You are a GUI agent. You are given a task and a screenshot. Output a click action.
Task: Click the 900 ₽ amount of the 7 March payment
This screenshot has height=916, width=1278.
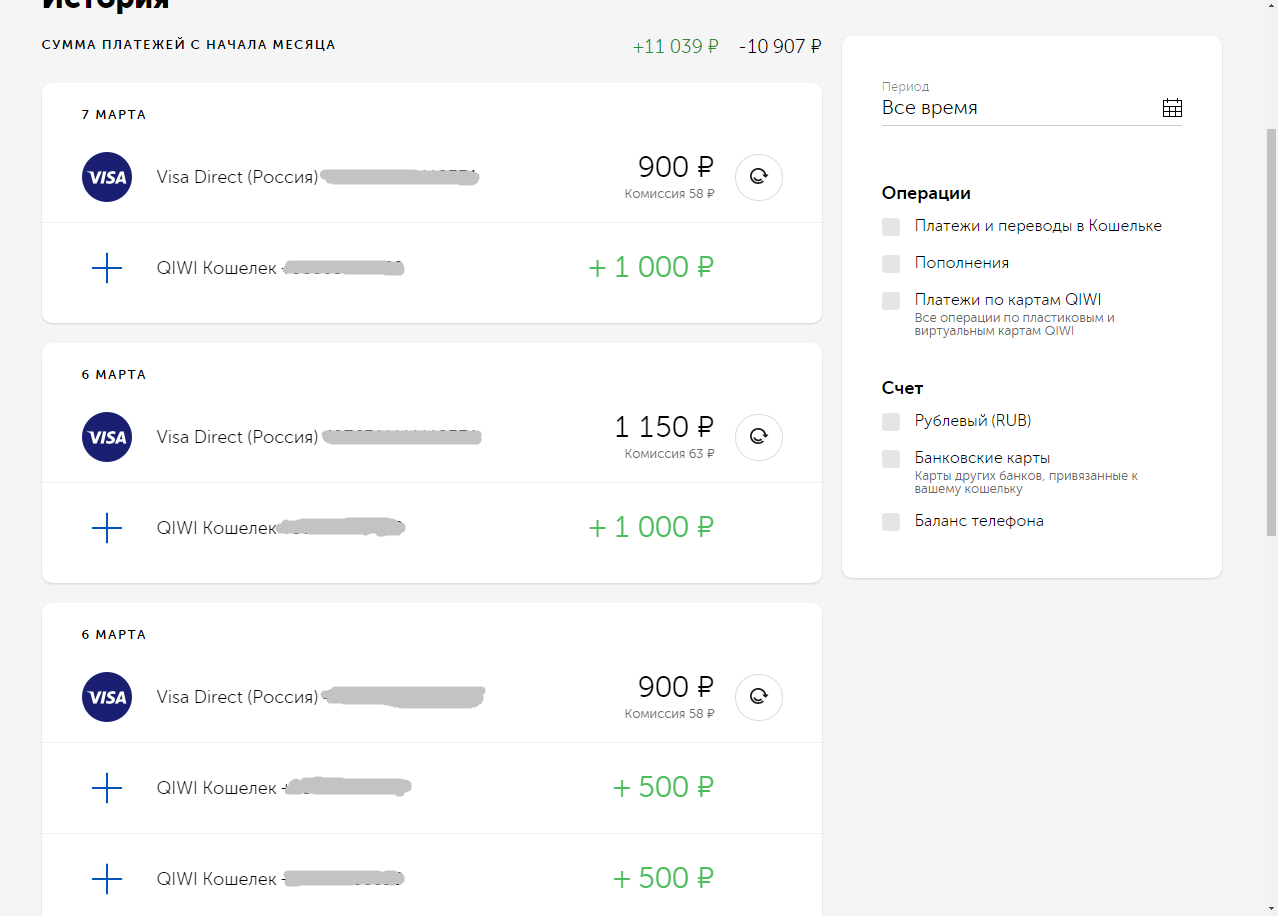[x=676, y=167]
